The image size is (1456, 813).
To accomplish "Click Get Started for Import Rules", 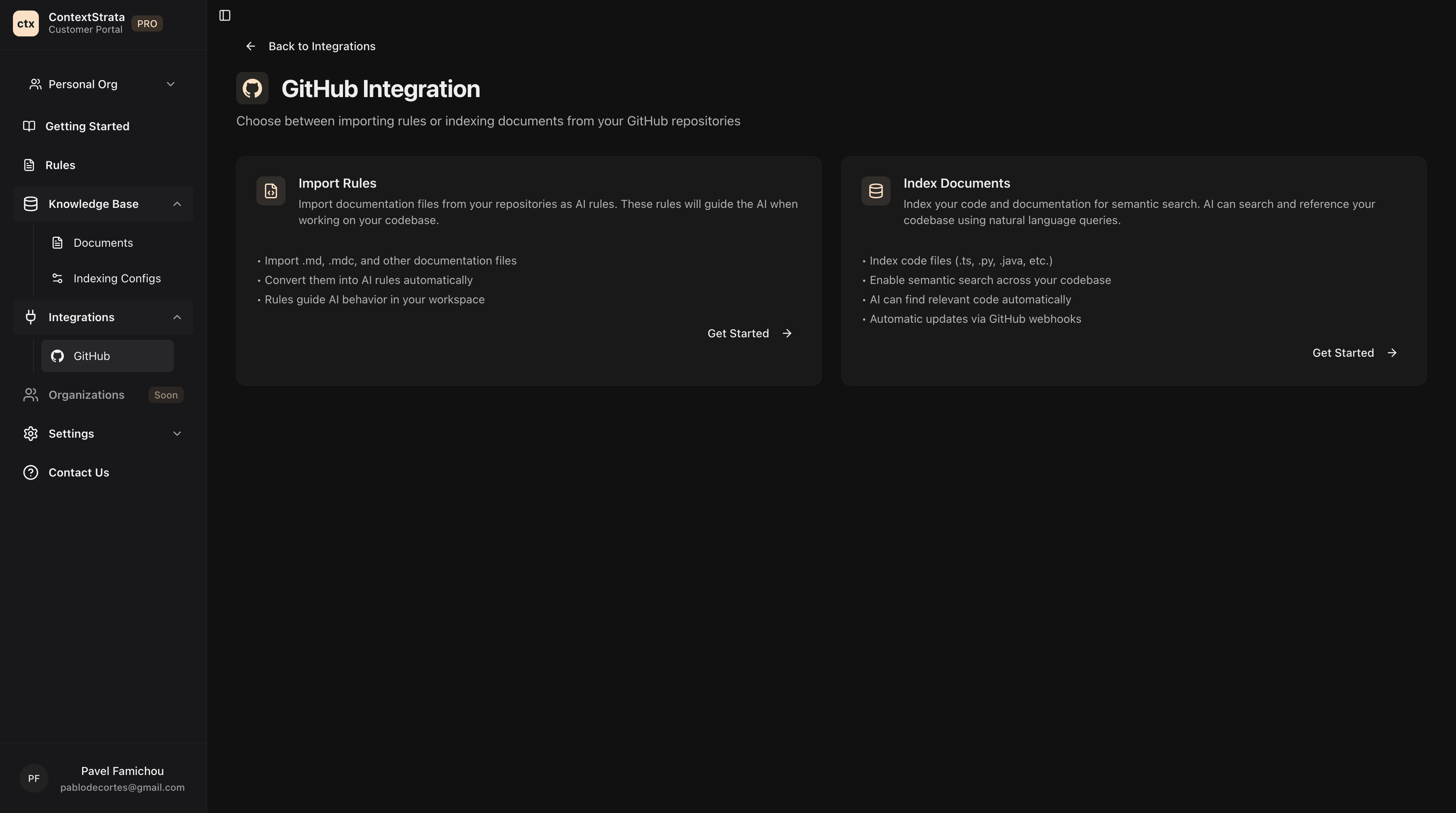I will point(749,334).
